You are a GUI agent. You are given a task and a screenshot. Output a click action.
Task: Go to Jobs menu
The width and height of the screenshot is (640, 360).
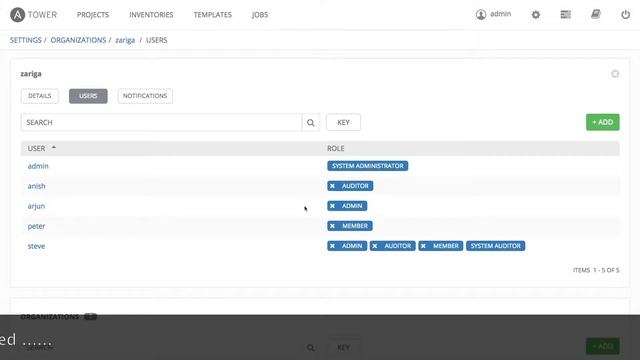pos(260,15)
